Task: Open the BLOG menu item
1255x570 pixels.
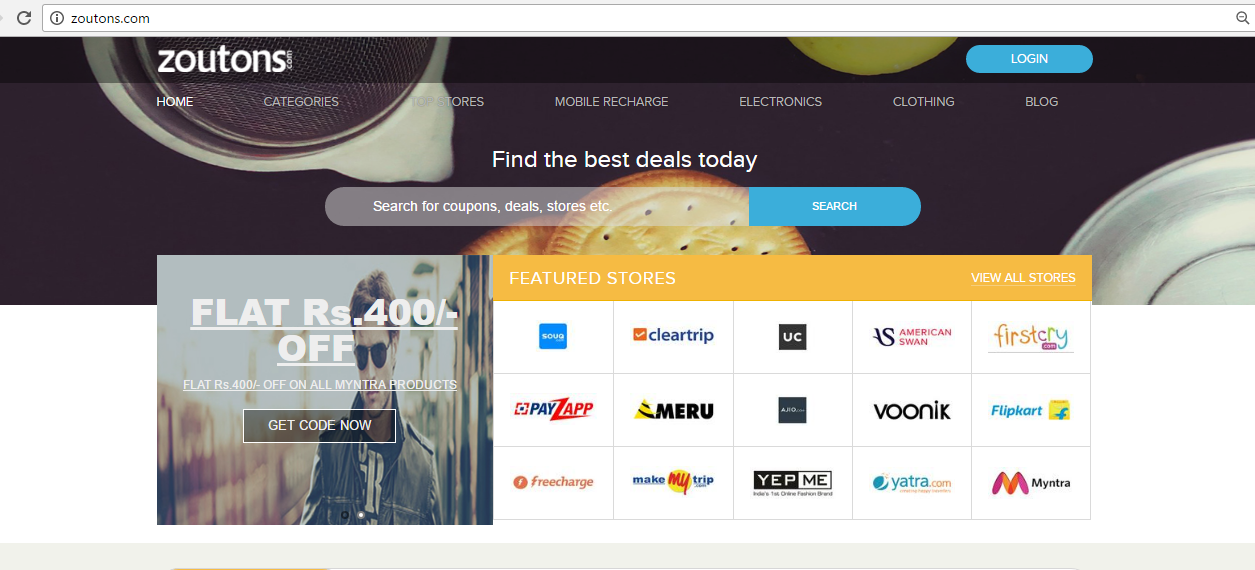Action: (x=1041, y=101)
